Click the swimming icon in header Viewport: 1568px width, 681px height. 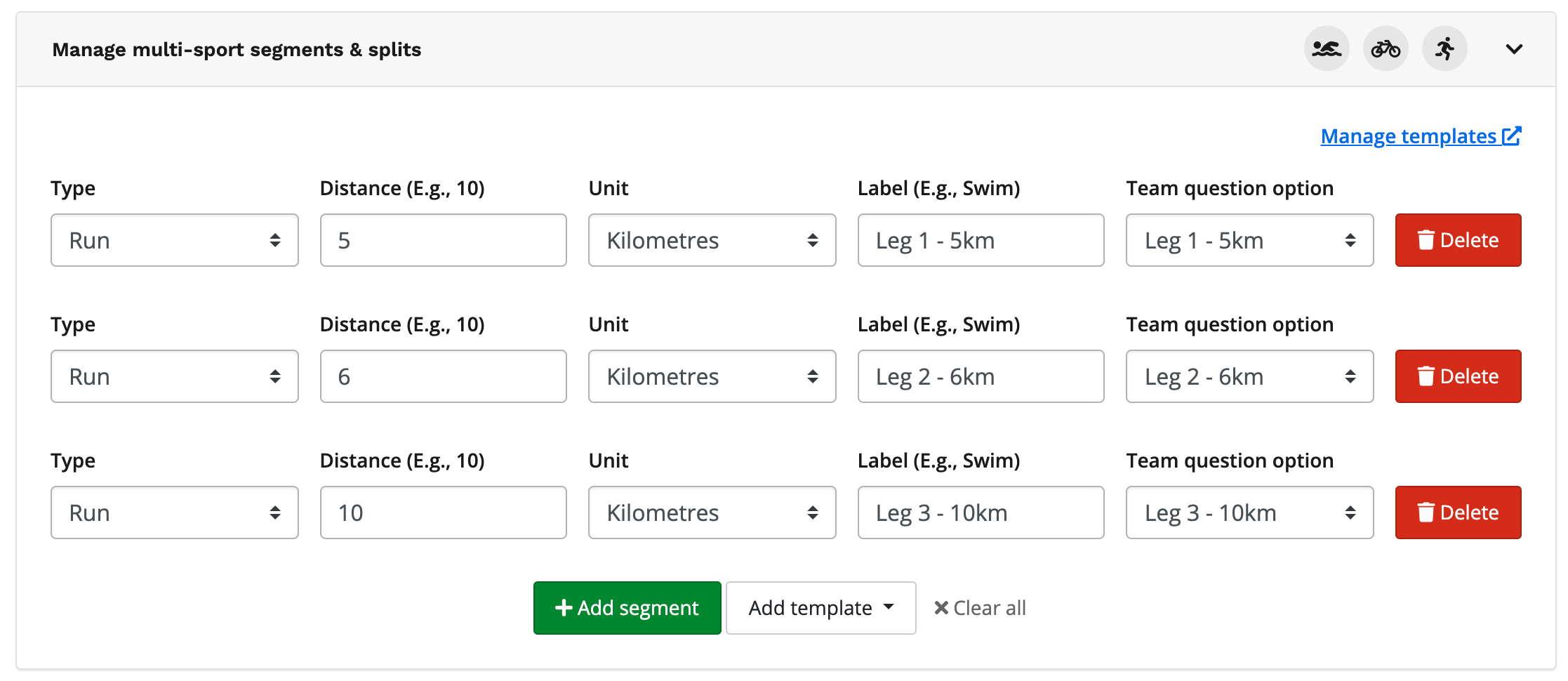(x=1327, y=49)
